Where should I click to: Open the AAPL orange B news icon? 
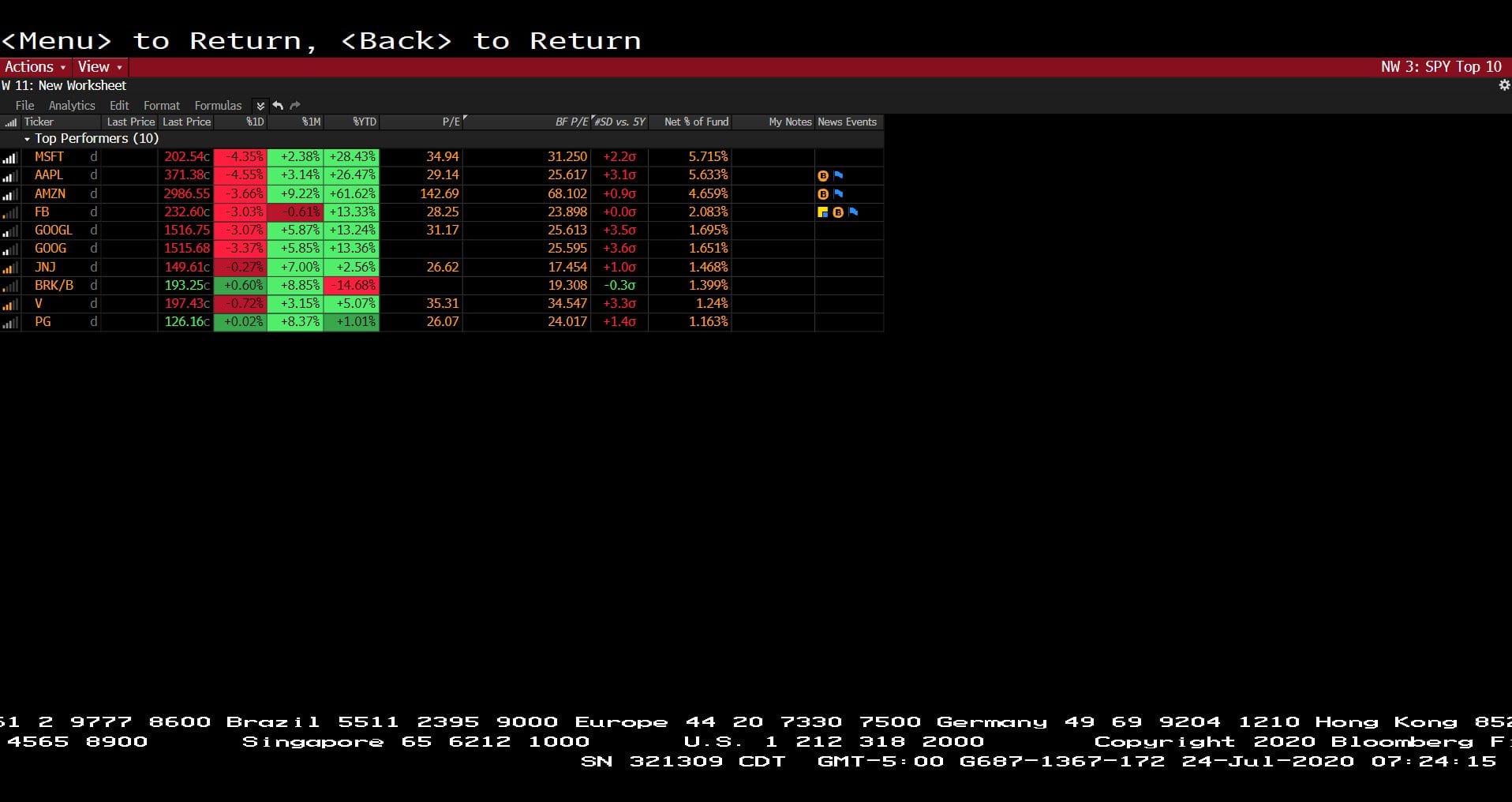click(823, 175)
